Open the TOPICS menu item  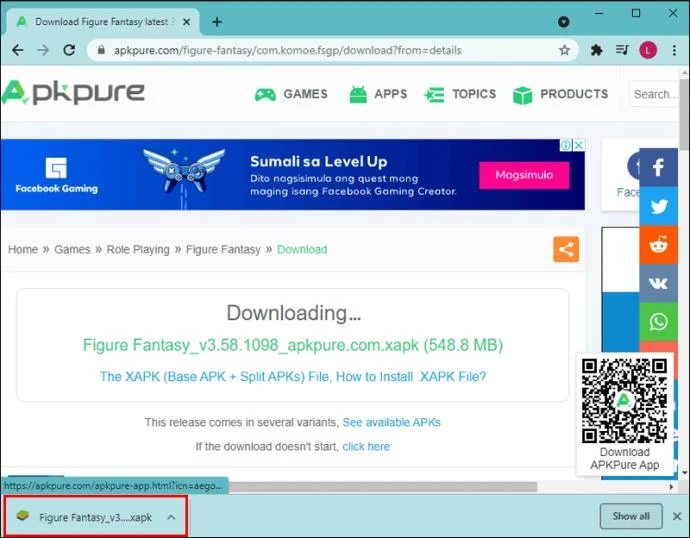(x=460, y=94)
